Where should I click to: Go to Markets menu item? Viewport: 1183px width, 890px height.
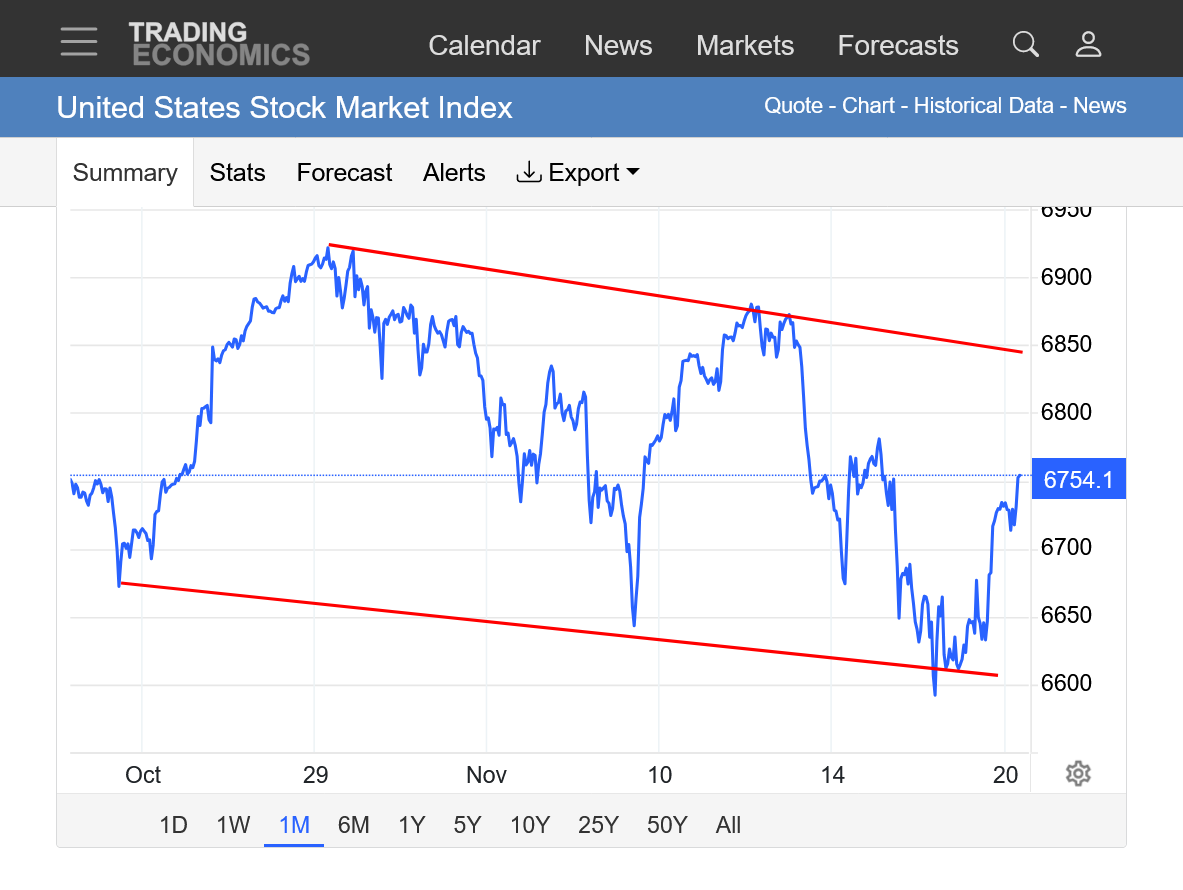coord(745,46)
